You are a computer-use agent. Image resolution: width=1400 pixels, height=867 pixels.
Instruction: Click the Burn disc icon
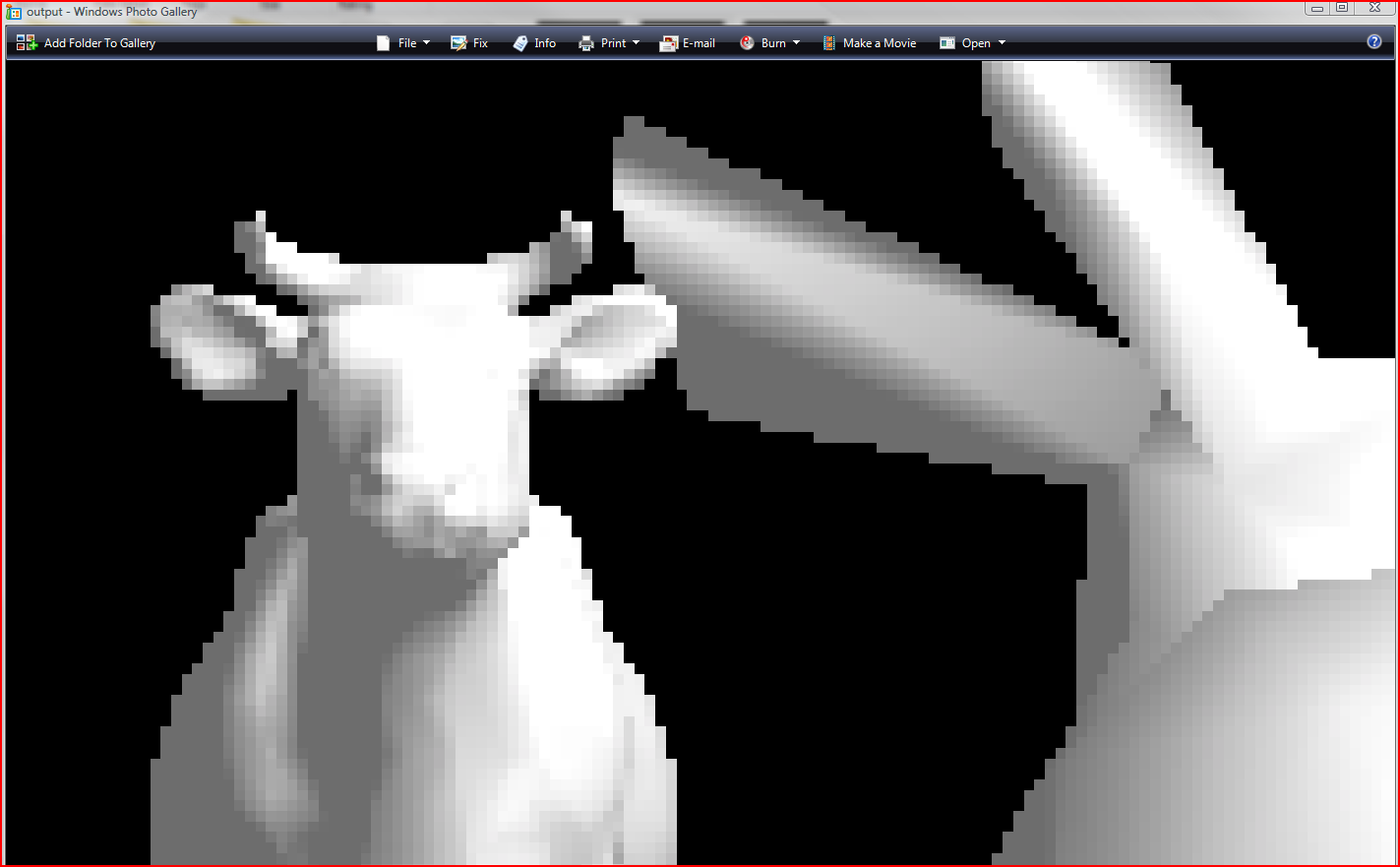point(747,43)
